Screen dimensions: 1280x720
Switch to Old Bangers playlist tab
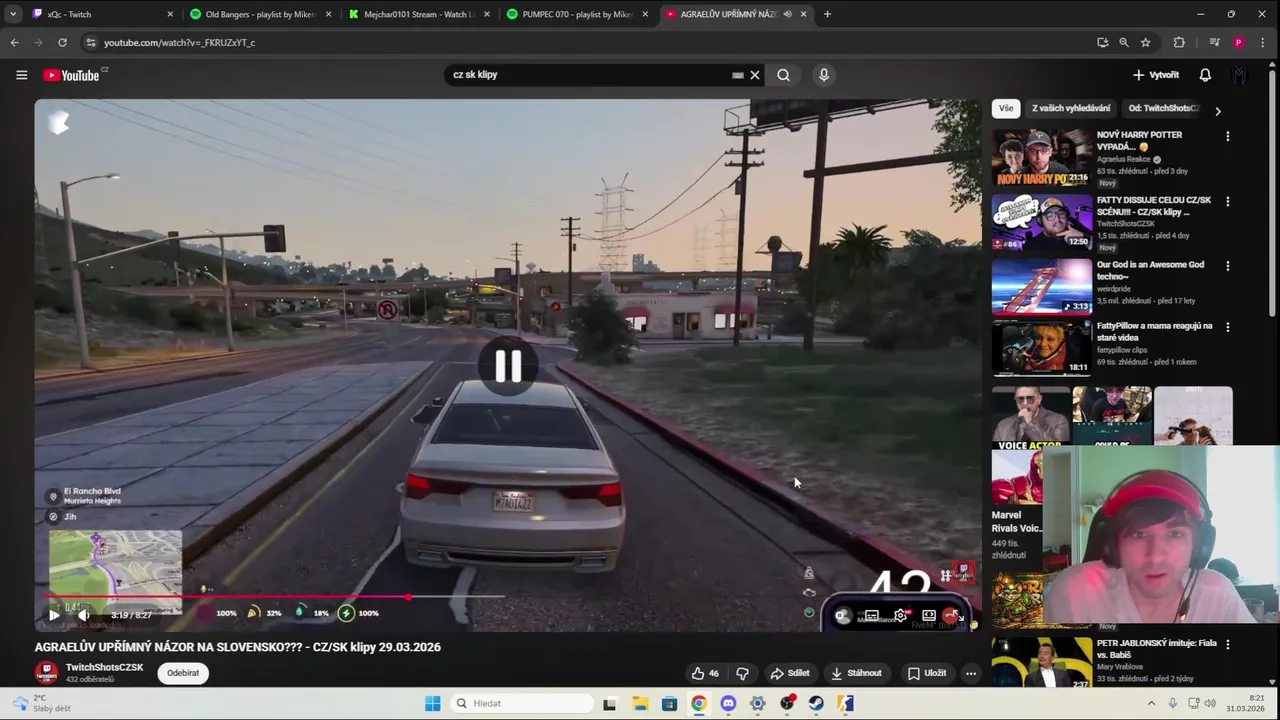tap(258, 14)
